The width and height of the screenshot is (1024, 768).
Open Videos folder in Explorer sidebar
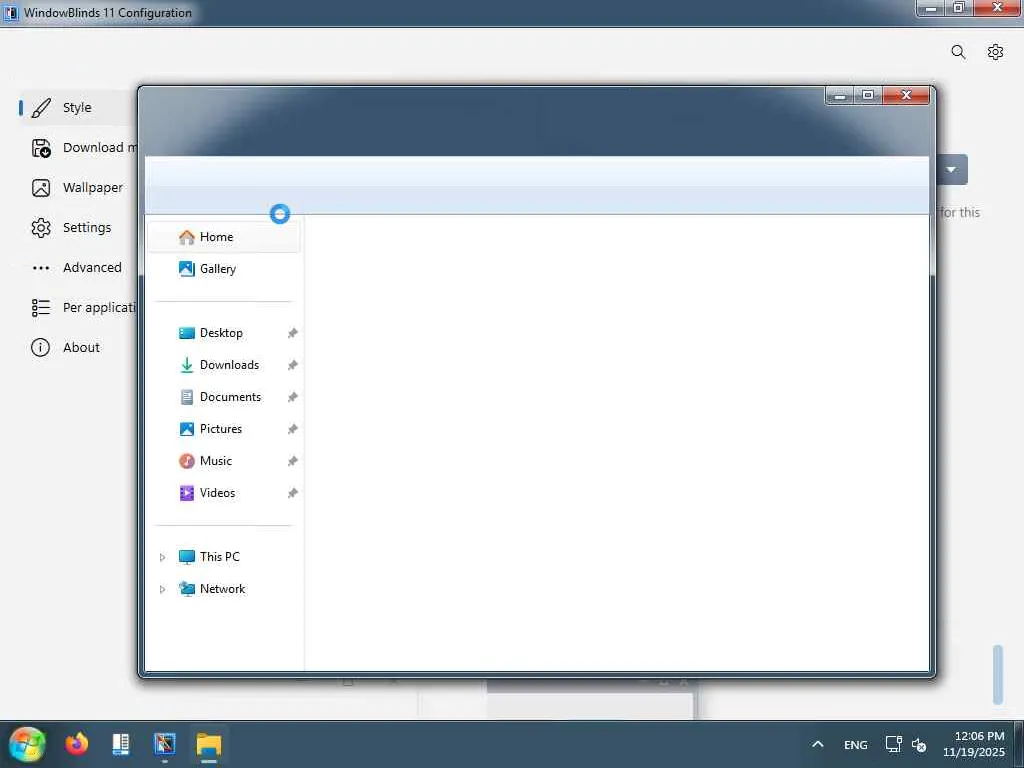point(224,493)
